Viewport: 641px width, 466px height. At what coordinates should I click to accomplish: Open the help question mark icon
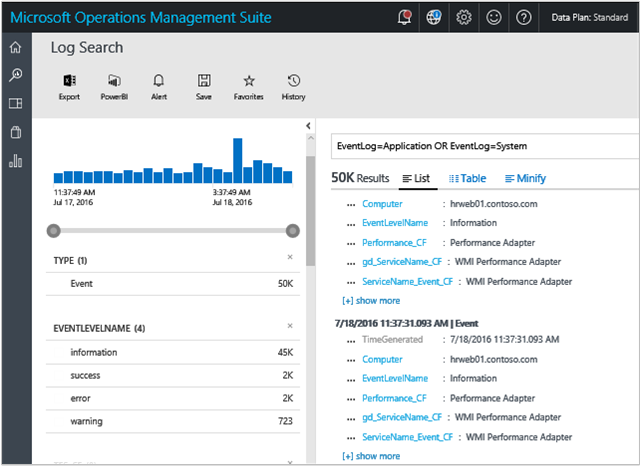pyautogui.click(x=524, y=17)
